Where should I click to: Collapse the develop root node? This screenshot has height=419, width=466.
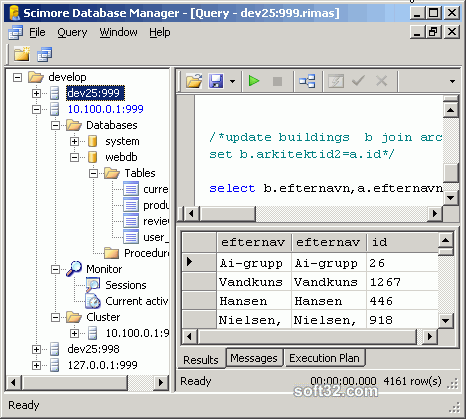pos(17,78)
